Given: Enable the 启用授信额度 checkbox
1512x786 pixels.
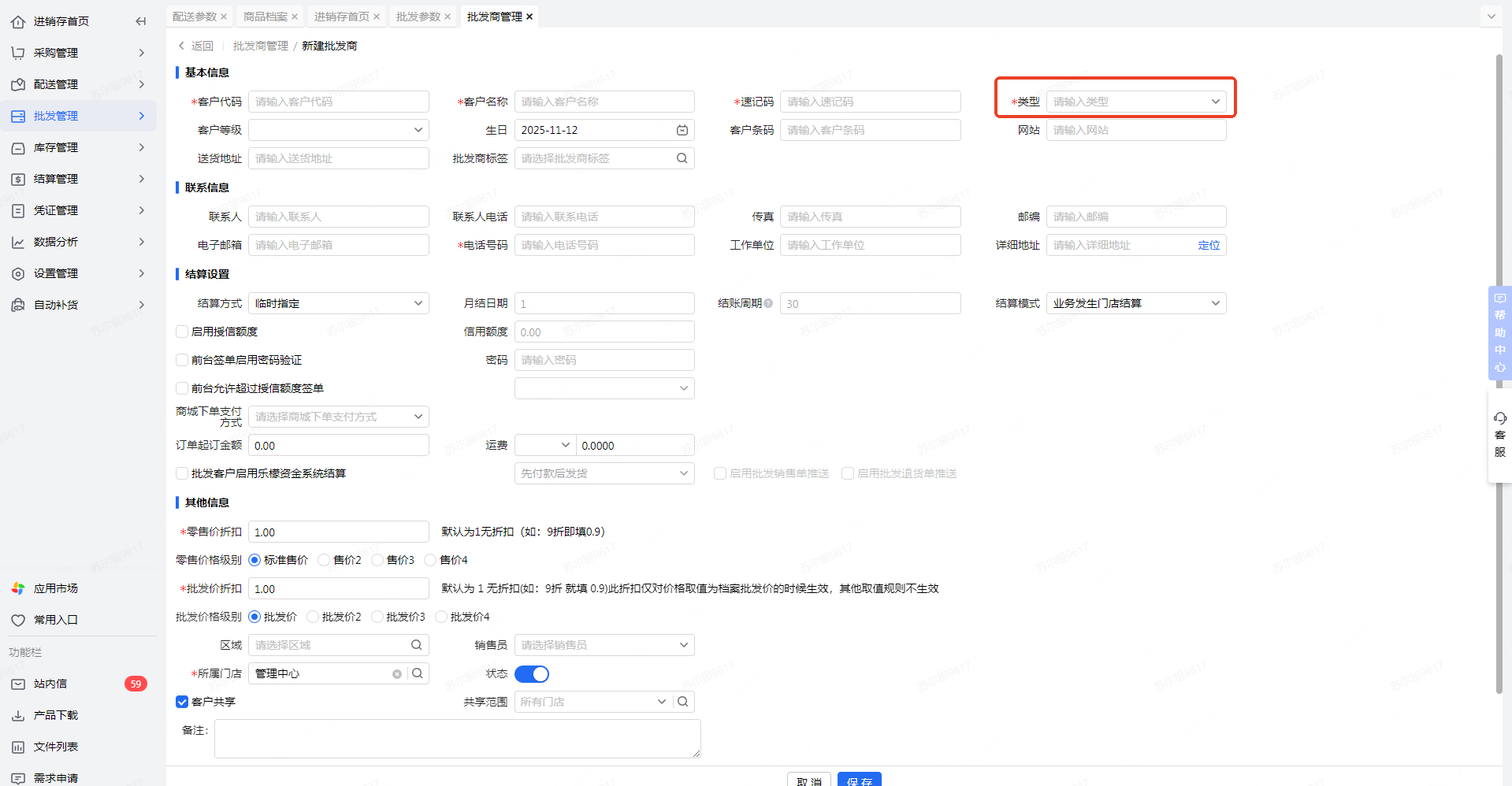Looking at the screenshot, I should (x=182, y=332).
